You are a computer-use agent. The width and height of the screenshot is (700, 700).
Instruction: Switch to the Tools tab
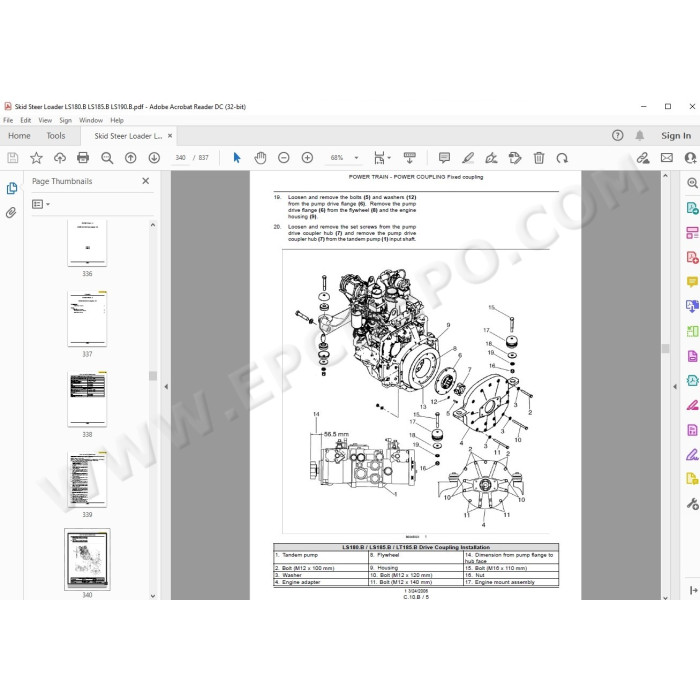[56, 136]
